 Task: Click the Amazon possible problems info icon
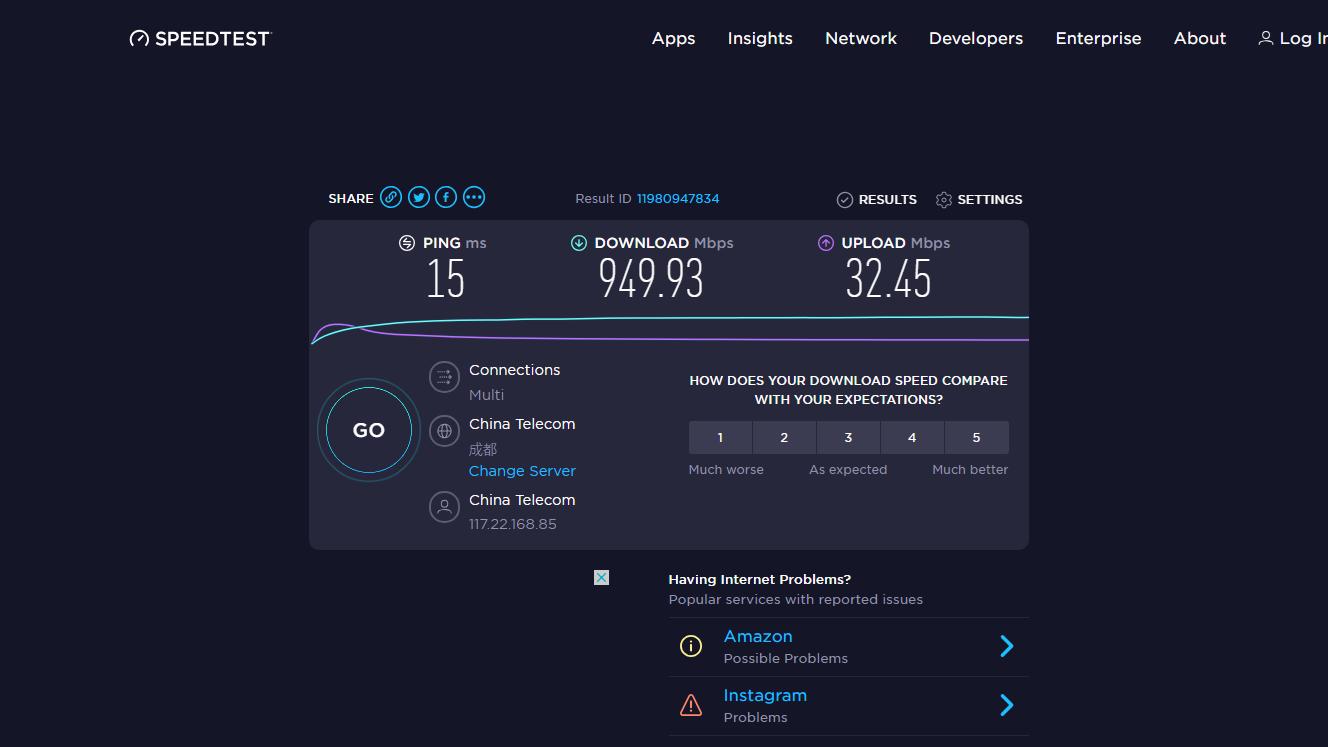tap(691, 646)
